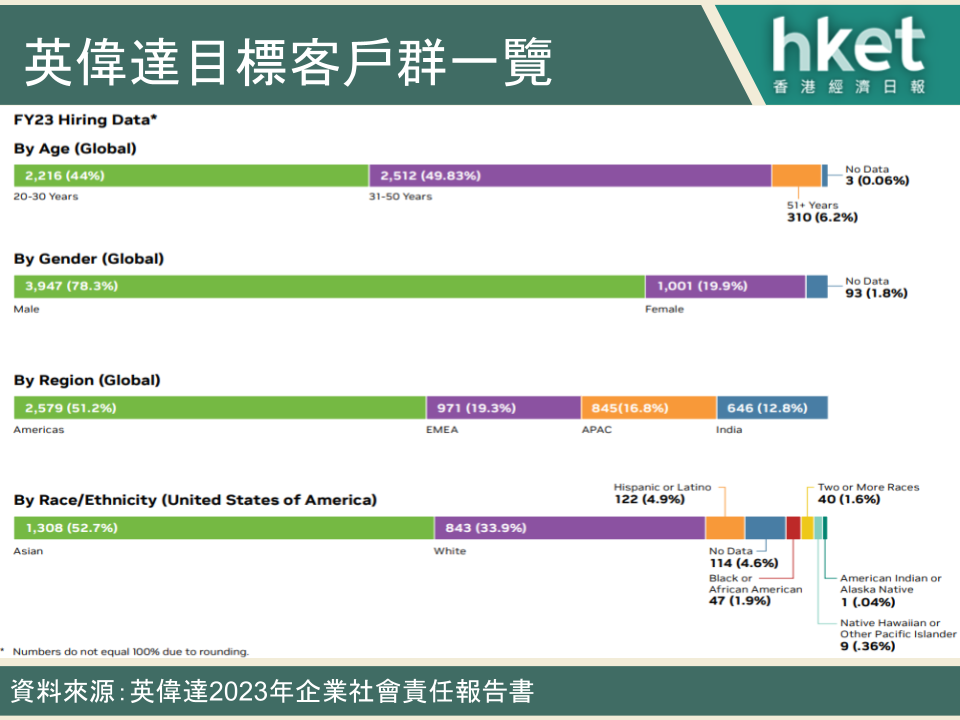Select the EMEA label
Screen dimensions: 960x720
(x=442, y=430)
